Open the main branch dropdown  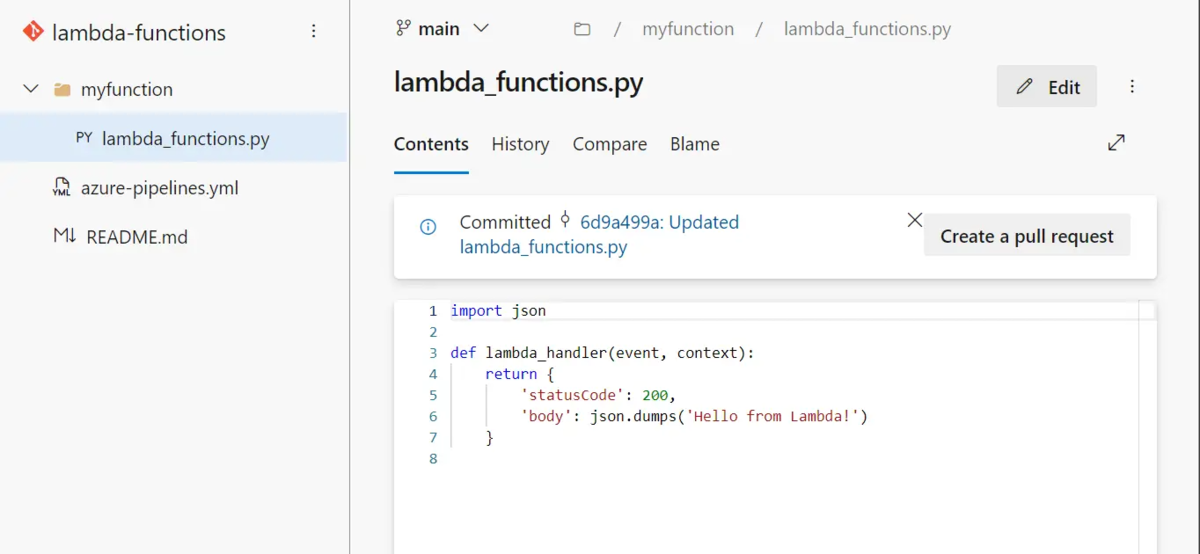tap(443, 29)
